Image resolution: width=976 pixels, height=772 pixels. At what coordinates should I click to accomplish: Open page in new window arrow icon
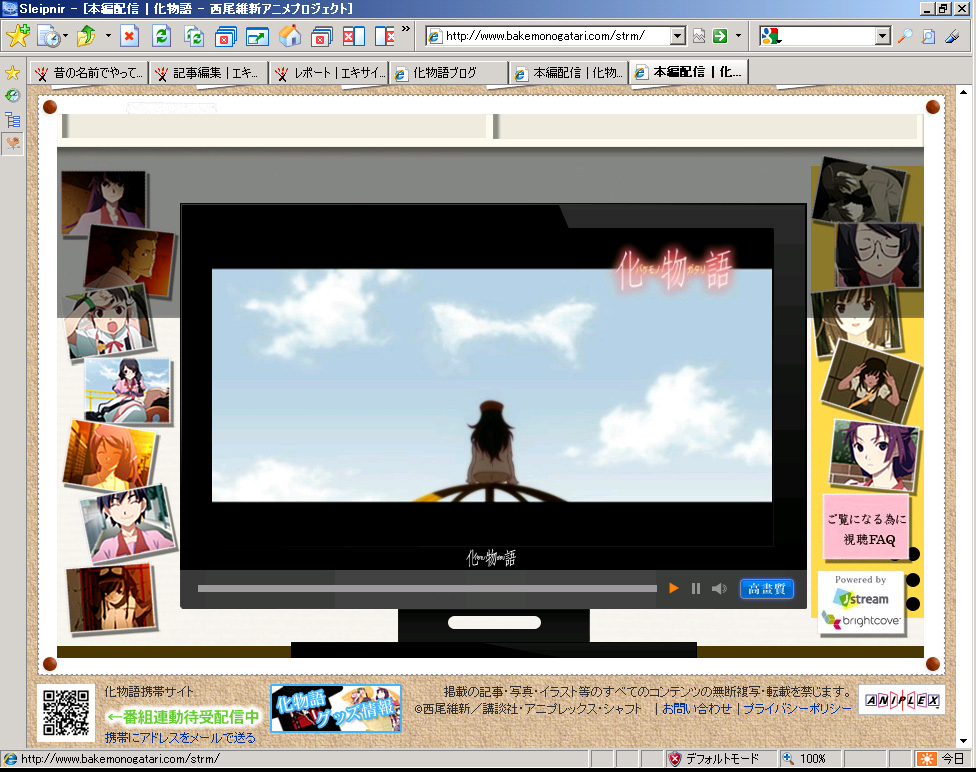[257, 36]
